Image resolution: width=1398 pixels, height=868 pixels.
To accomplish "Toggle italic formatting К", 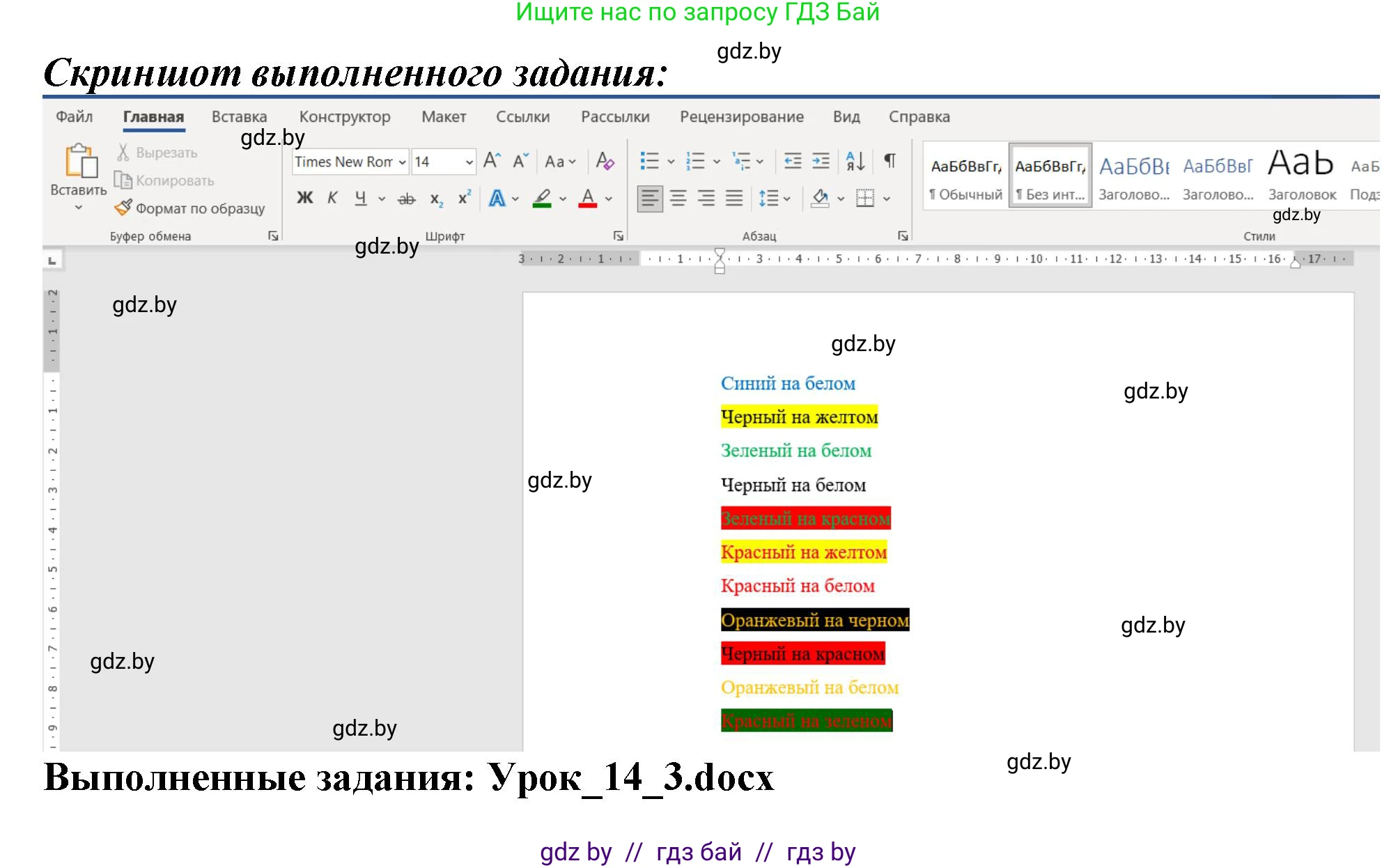I will (x=332, y=198).
